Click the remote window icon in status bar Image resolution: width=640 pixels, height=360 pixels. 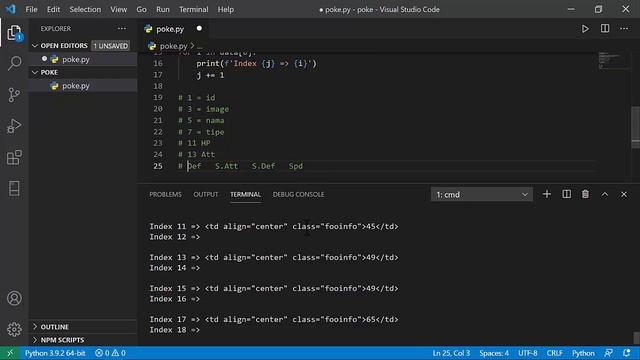click(x=10, y=353)
